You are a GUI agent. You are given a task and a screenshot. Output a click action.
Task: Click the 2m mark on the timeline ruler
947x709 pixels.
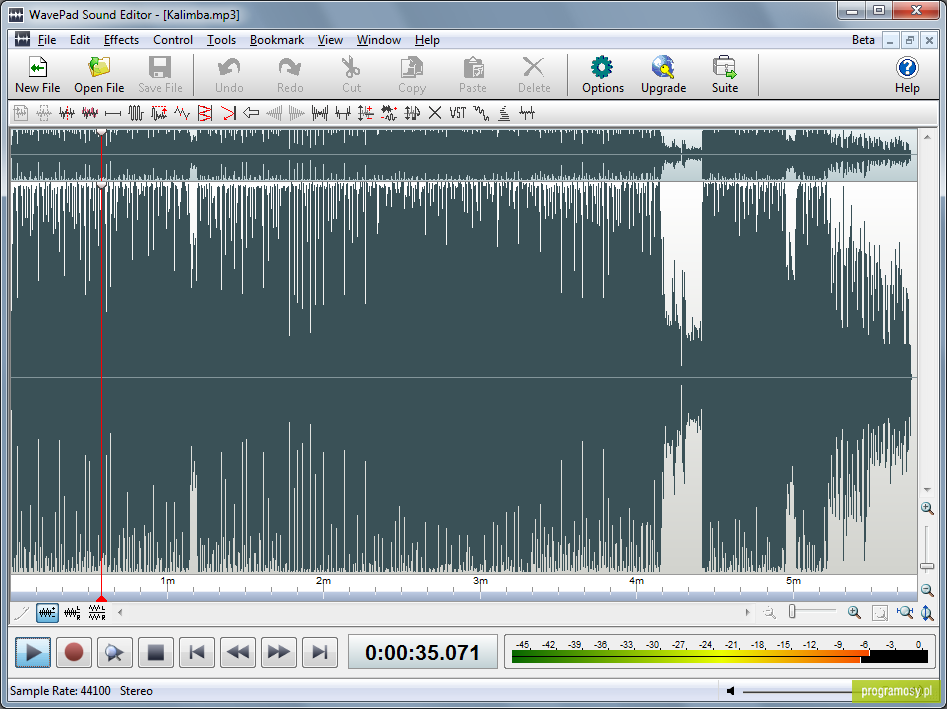[323, 581]
